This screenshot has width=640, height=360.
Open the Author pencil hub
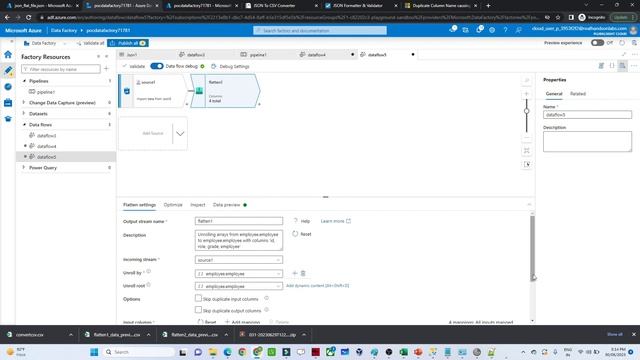8,71
